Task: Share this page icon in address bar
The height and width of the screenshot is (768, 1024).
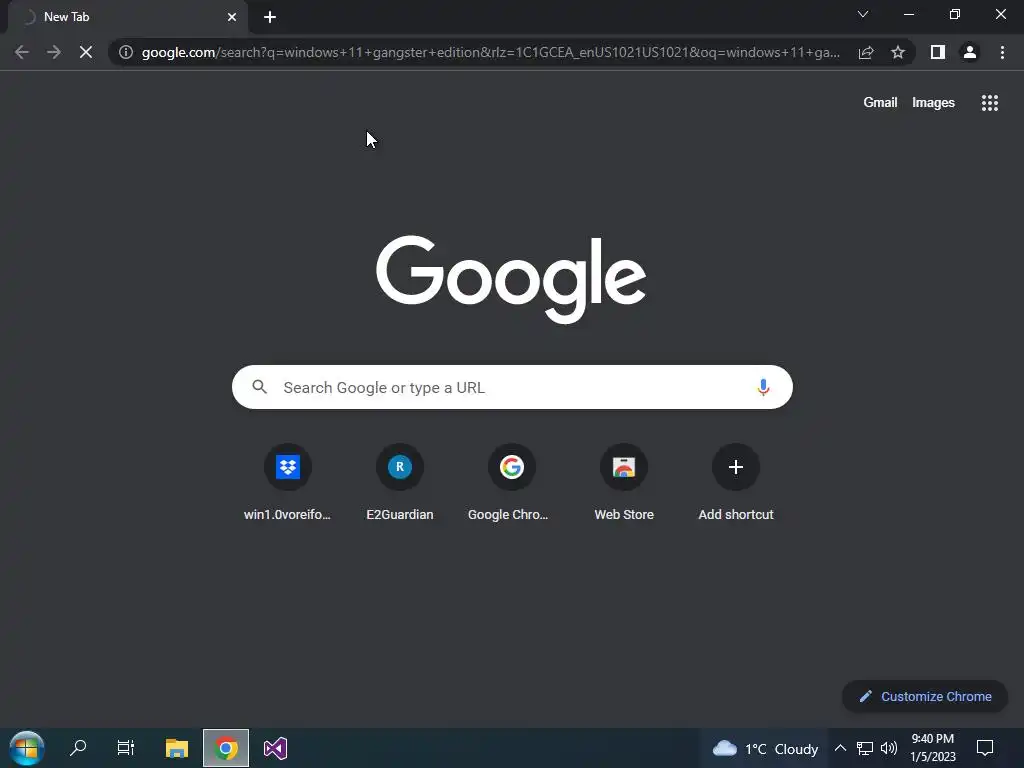Action: pos(866,52)
